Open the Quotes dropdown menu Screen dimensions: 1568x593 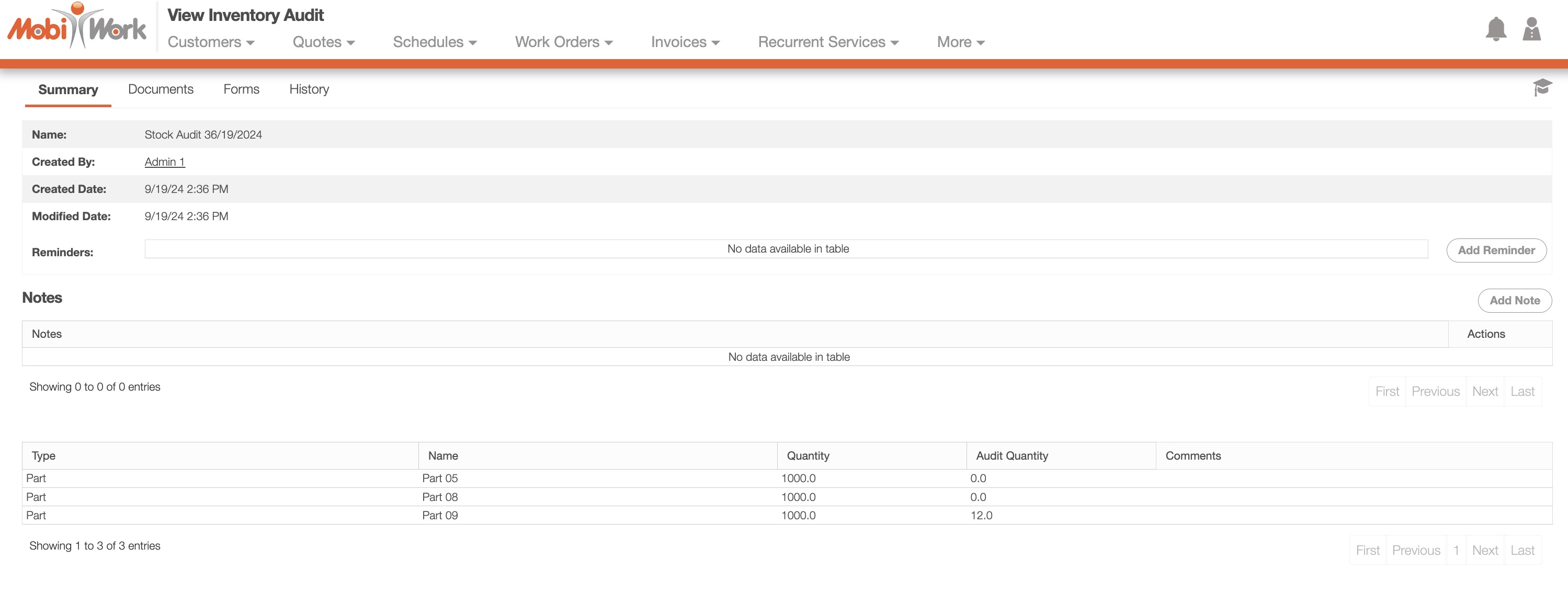tap(323, 42)
